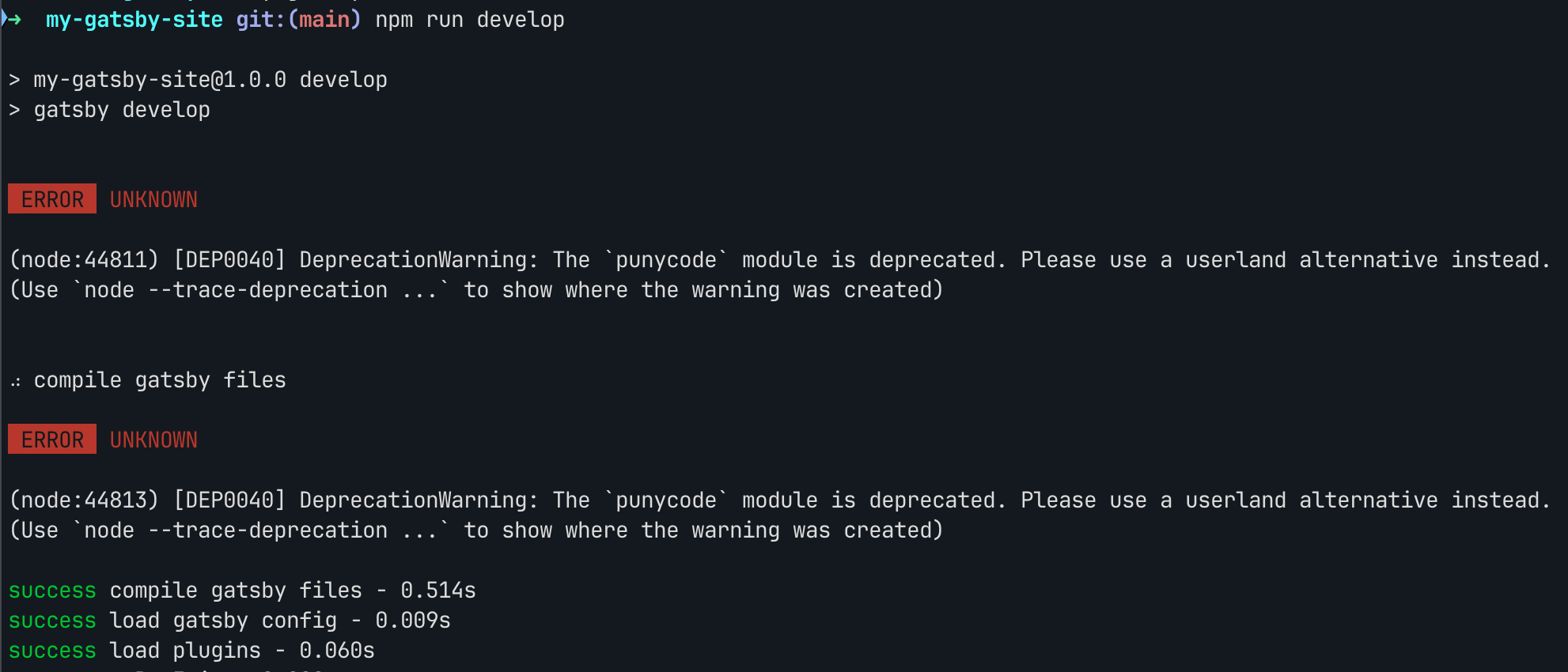This screenshot has width=1568, height=672.
Task: Click the first red ERROR badge
Action: click(52, 199)
